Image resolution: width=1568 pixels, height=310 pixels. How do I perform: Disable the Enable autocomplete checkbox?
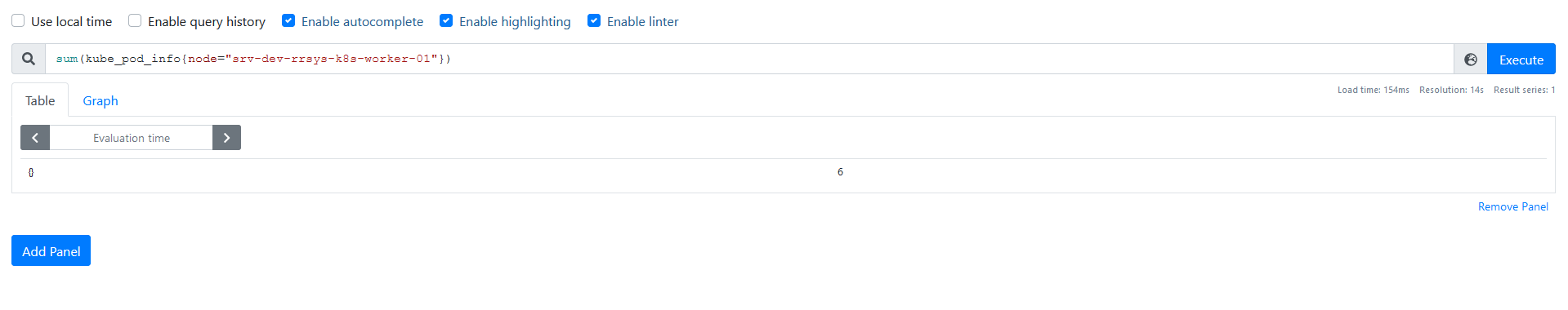click(x=288, y=20)
